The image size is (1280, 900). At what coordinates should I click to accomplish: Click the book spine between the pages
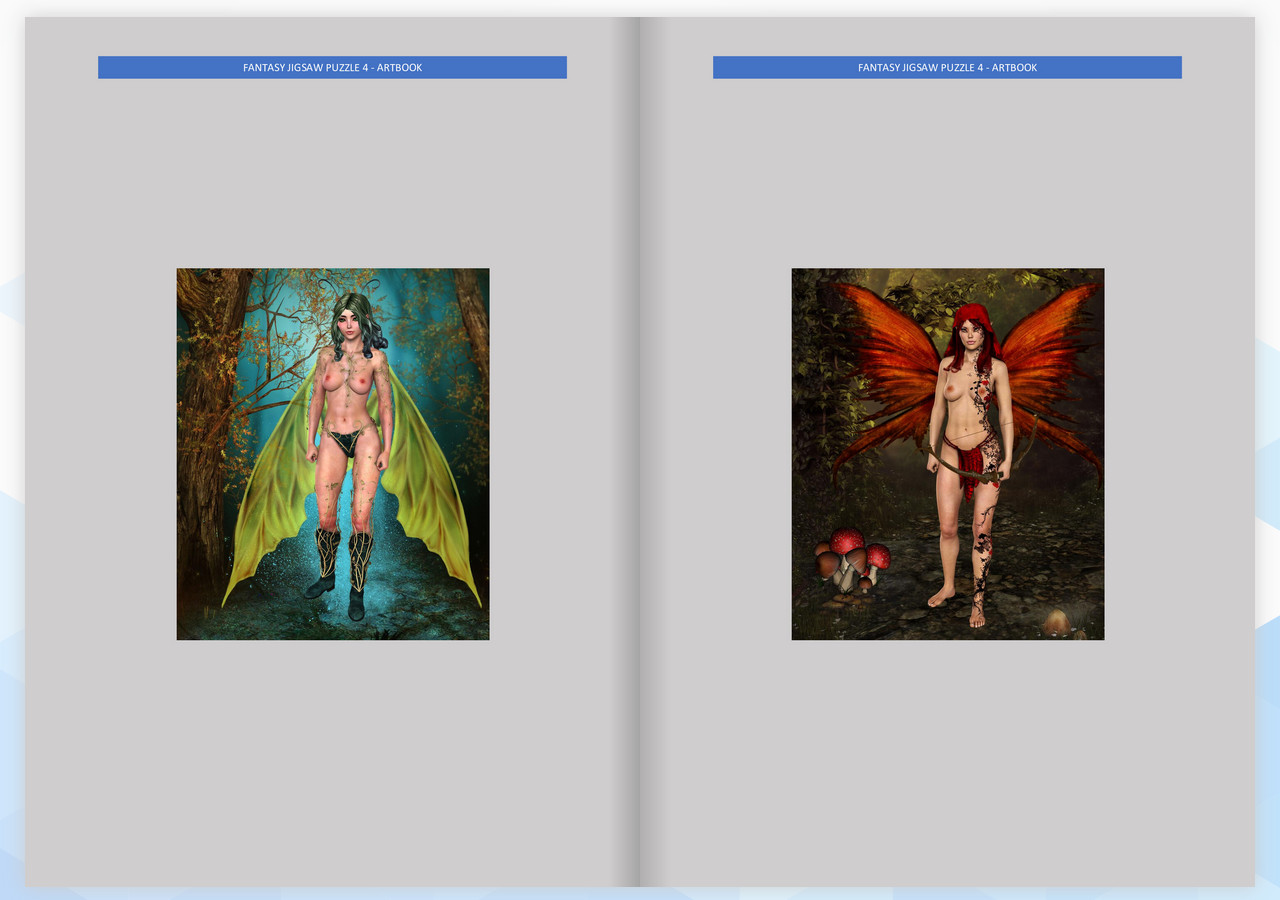[640, 450]
